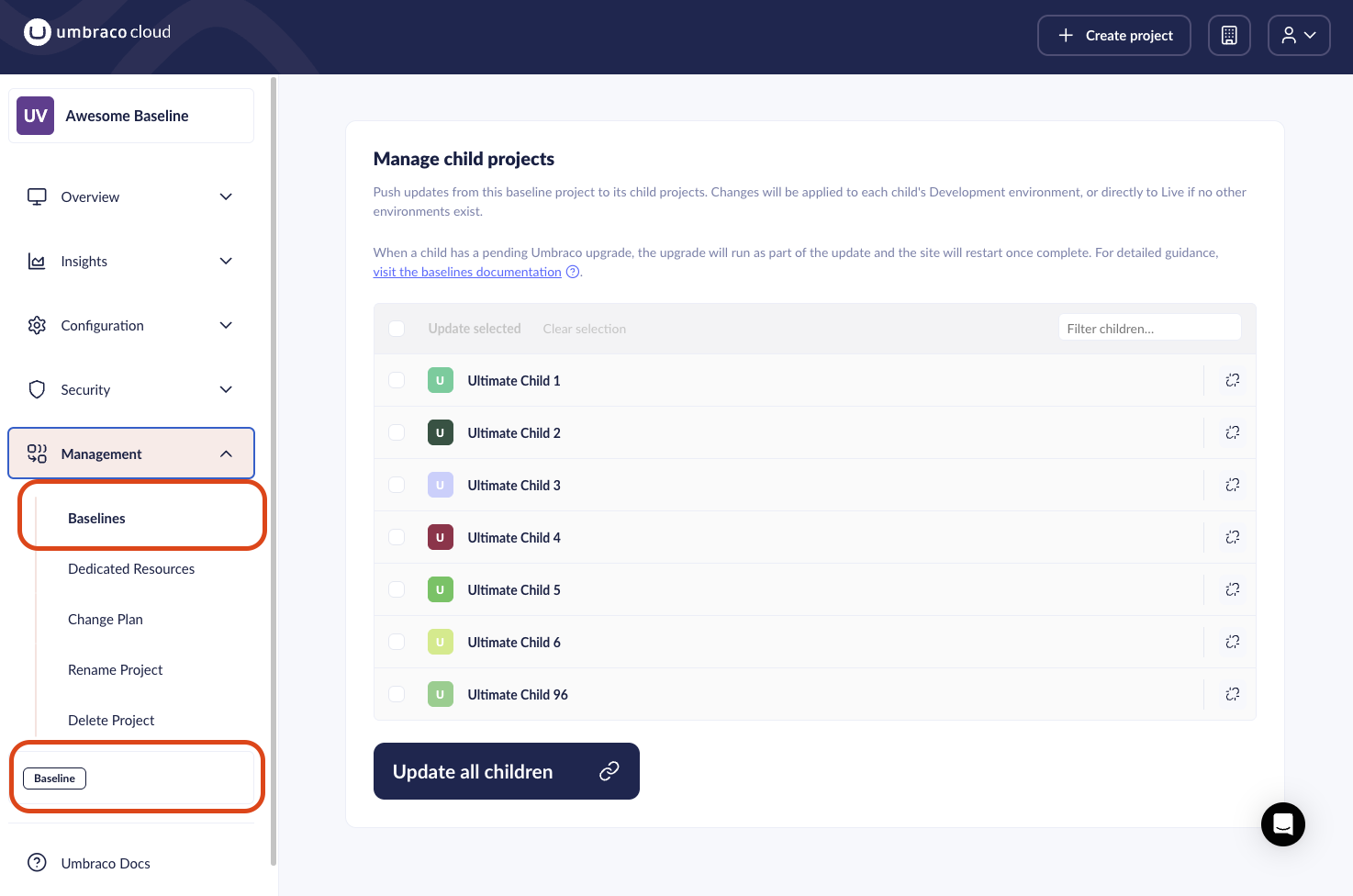Image resolution: width=1353 pixels, height=896 pixels.
Task: Click the Umbraco Cloud logo
Action: [x=97, y=32]
